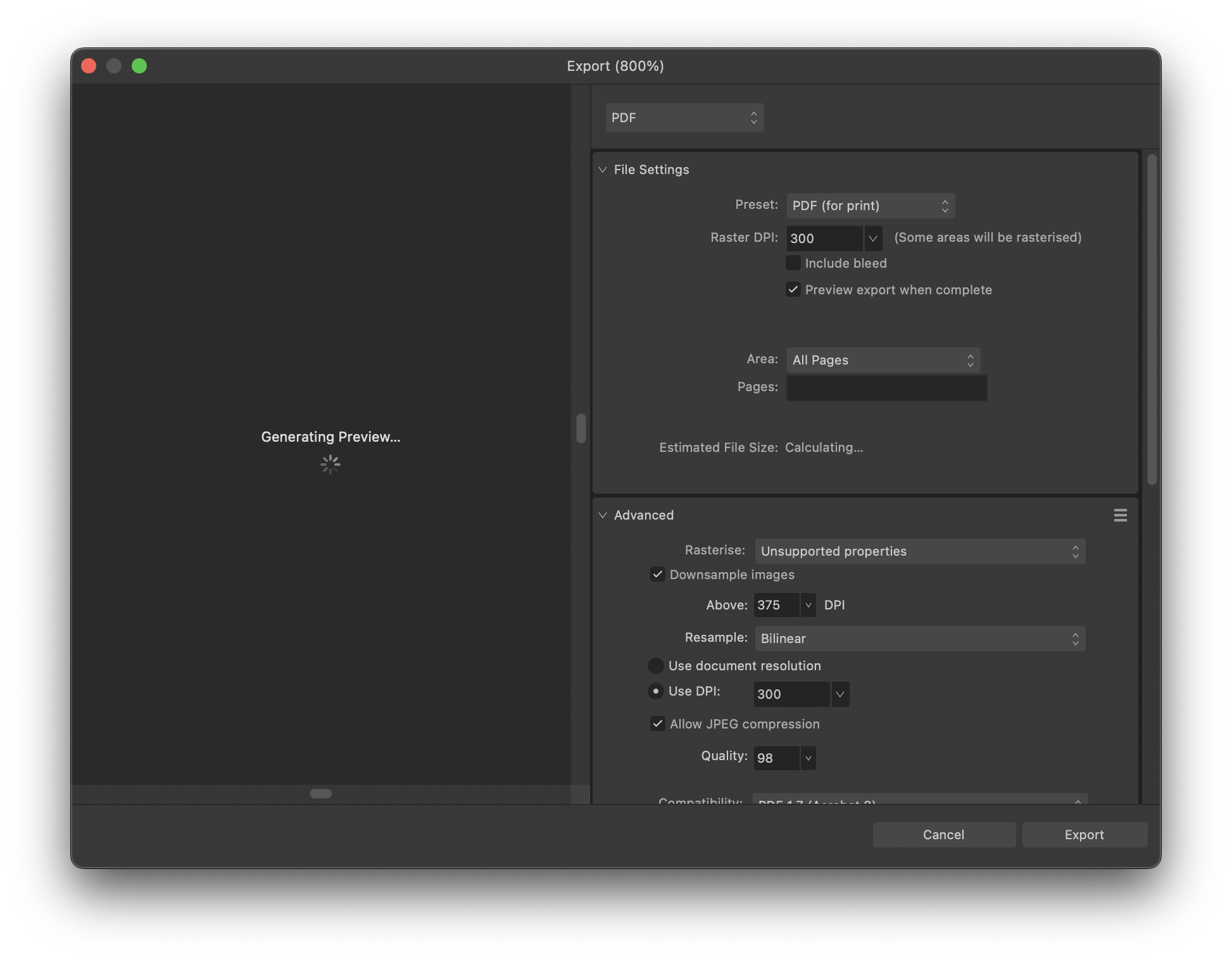Screen dimensions: 1232x962
Task: Open the export format dropdown showing PDF
Action: click(684, 118)
